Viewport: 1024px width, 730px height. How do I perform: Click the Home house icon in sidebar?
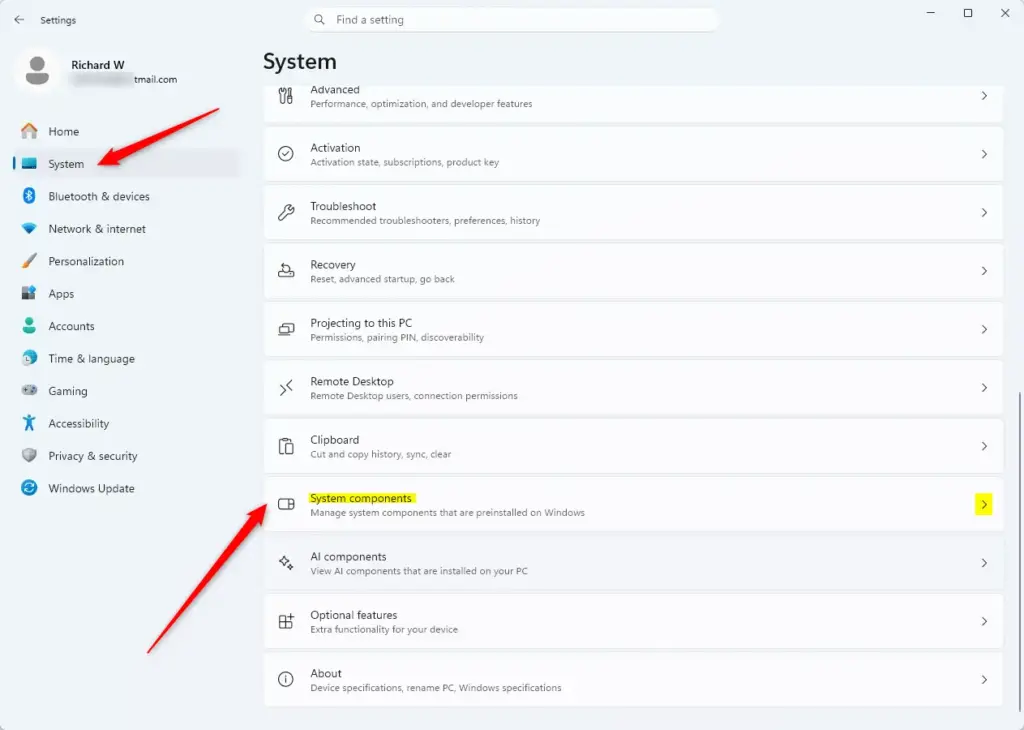(x=29, y=131)
